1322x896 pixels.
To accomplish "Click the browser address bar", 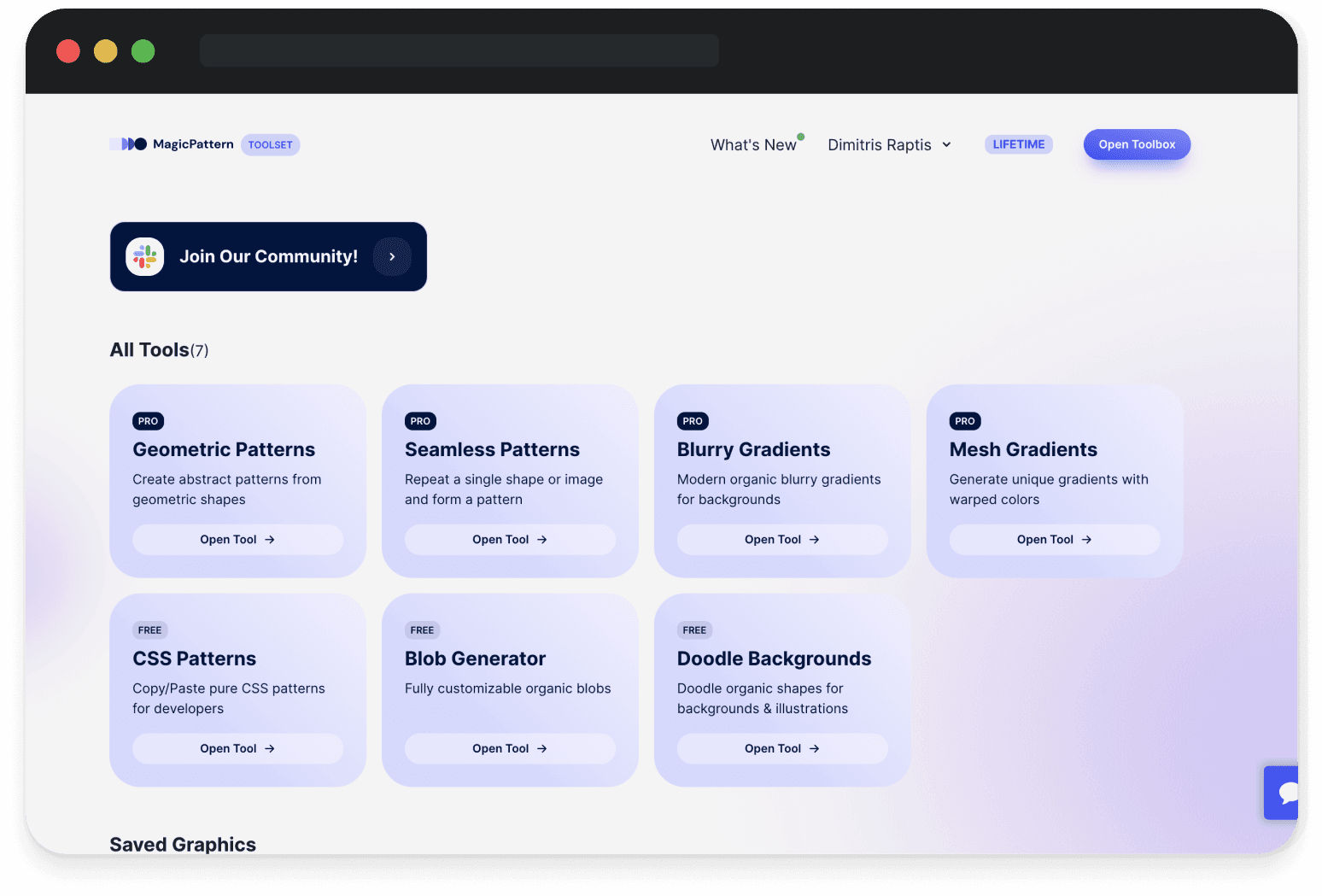I will tap(459, 50).
